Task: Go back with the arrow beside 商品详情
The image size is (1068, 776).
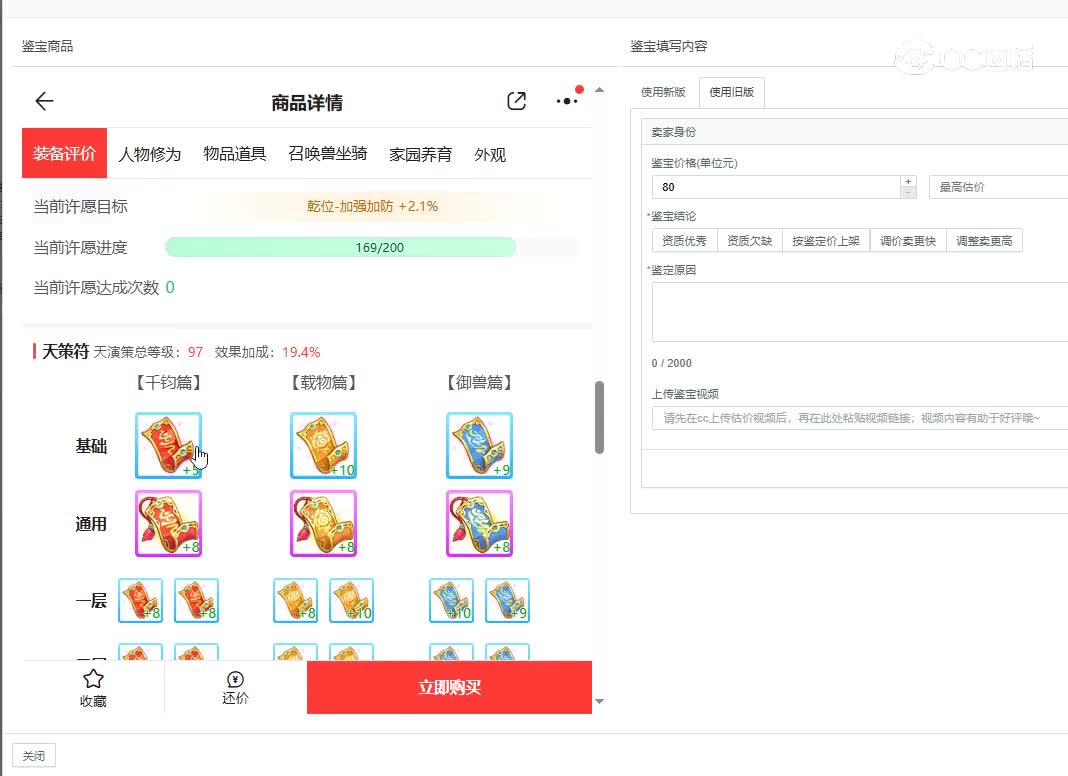Action: 44,102
